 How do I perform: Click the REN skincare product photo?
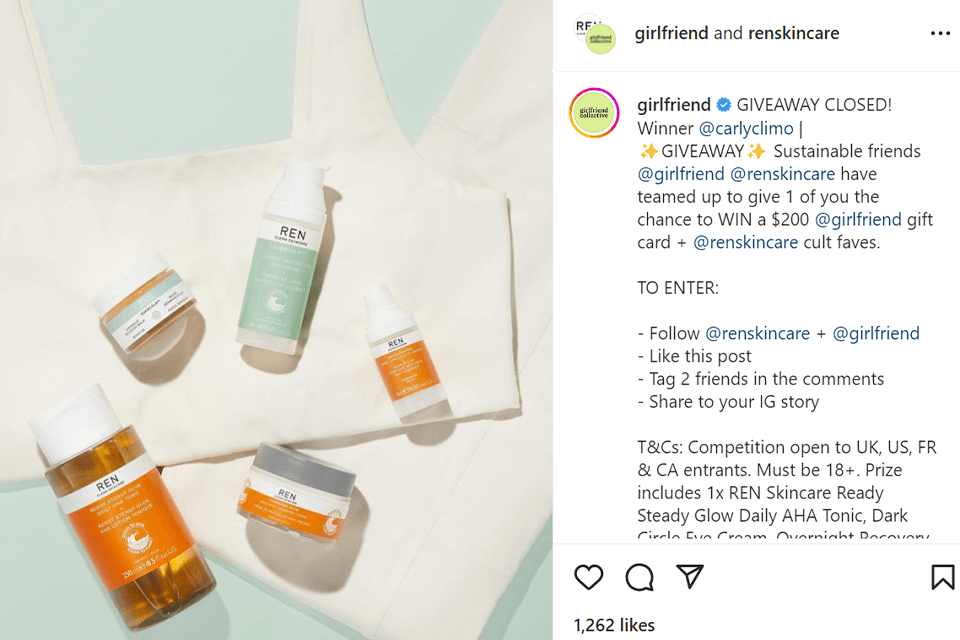pos(276,320)
